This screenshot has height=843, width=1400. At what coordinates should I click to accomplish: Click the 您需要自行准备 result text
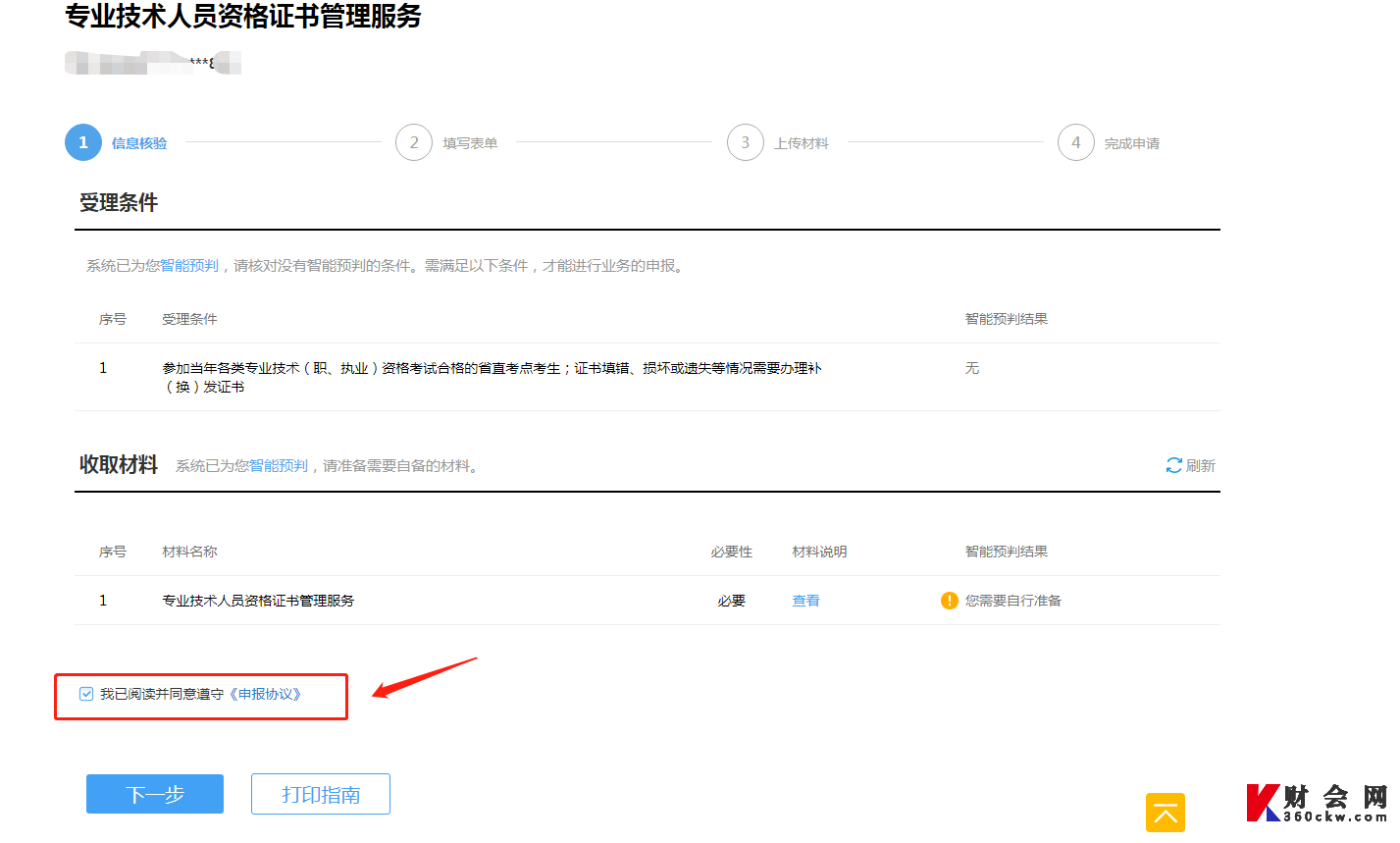(1013, 601)
